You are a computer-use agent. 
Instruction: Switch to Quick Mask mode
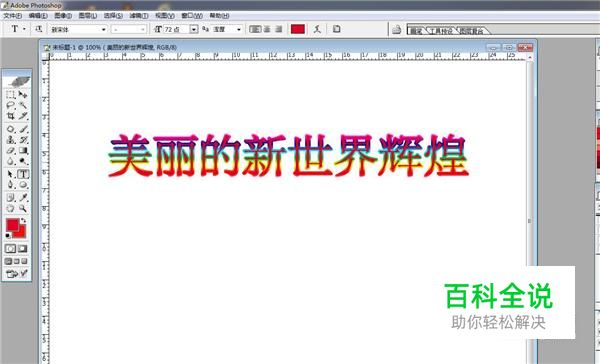tap(23, 249)
